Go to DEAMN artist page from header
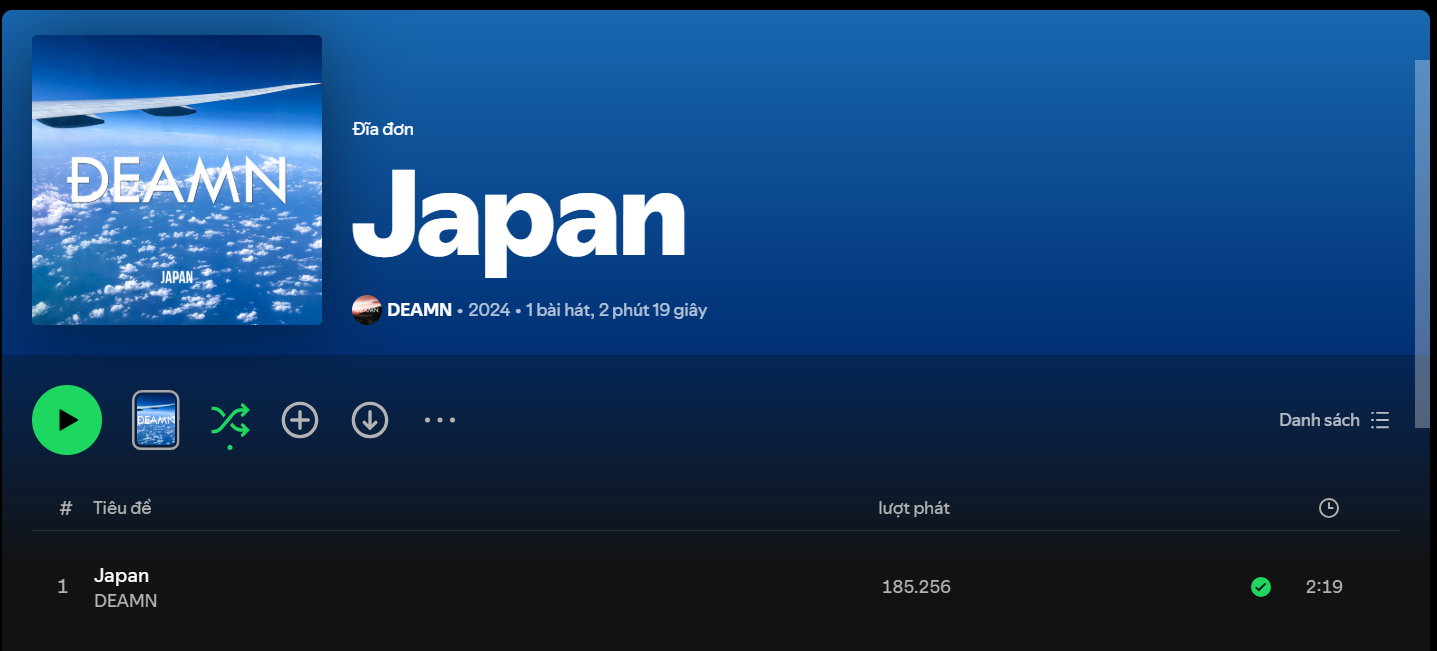1437x651 pixels. click(x=419, y=310)
